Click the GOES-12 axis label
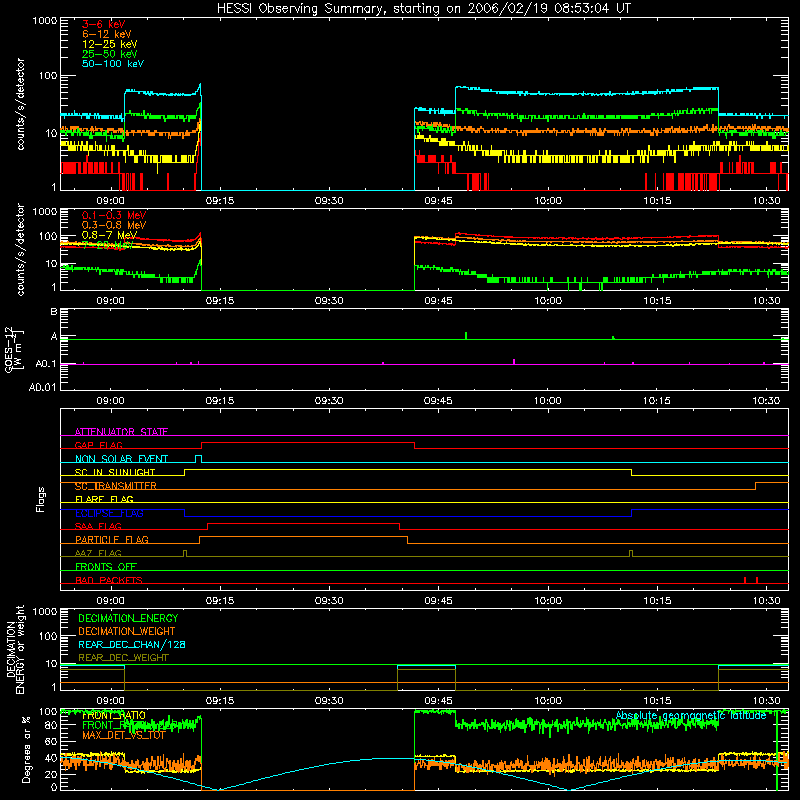Viewport: 800px width, 800px height. pos(14,350)
